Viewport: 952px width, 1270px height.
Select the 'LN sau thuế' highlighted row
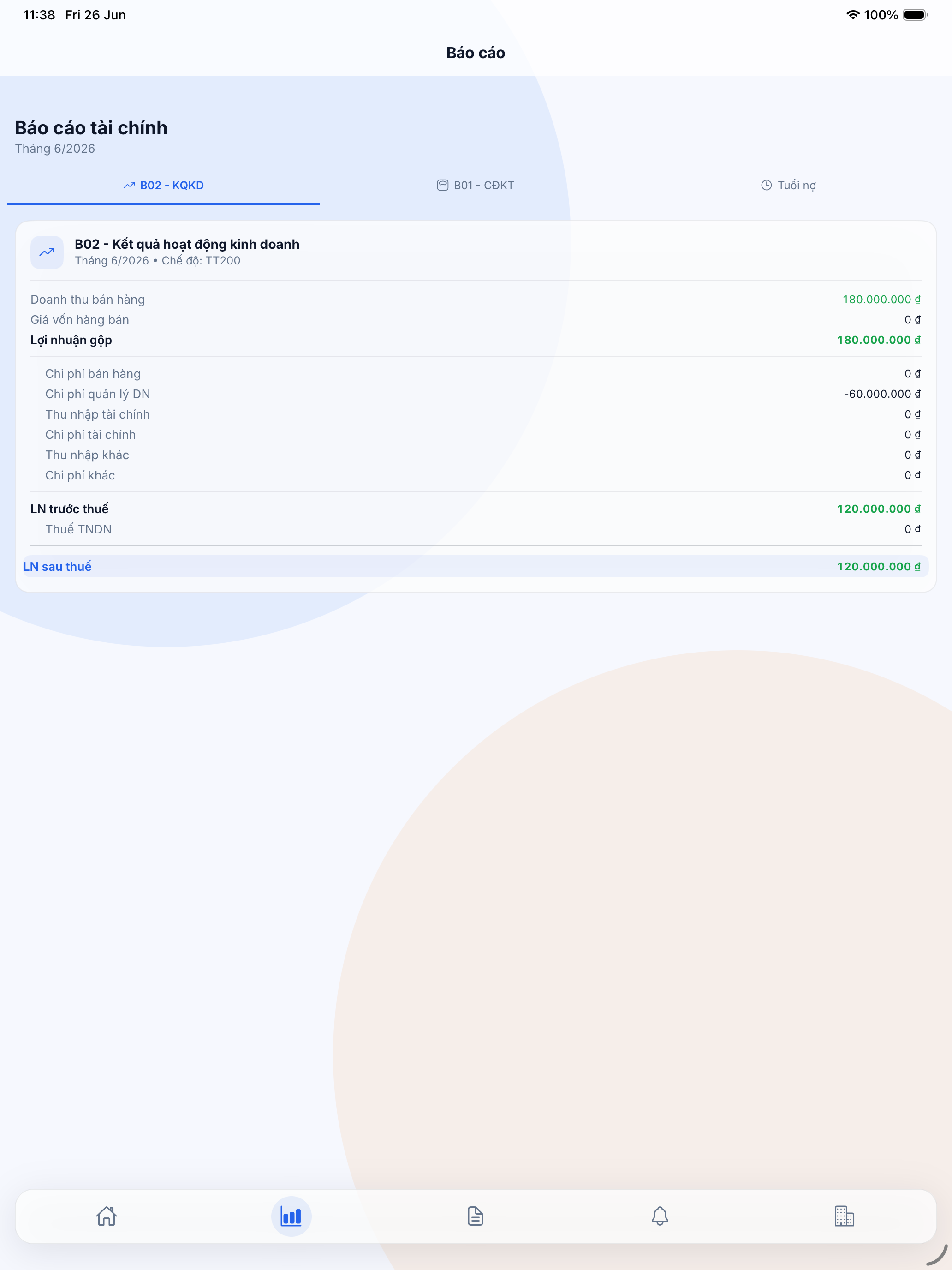click(x=476, y=567)
